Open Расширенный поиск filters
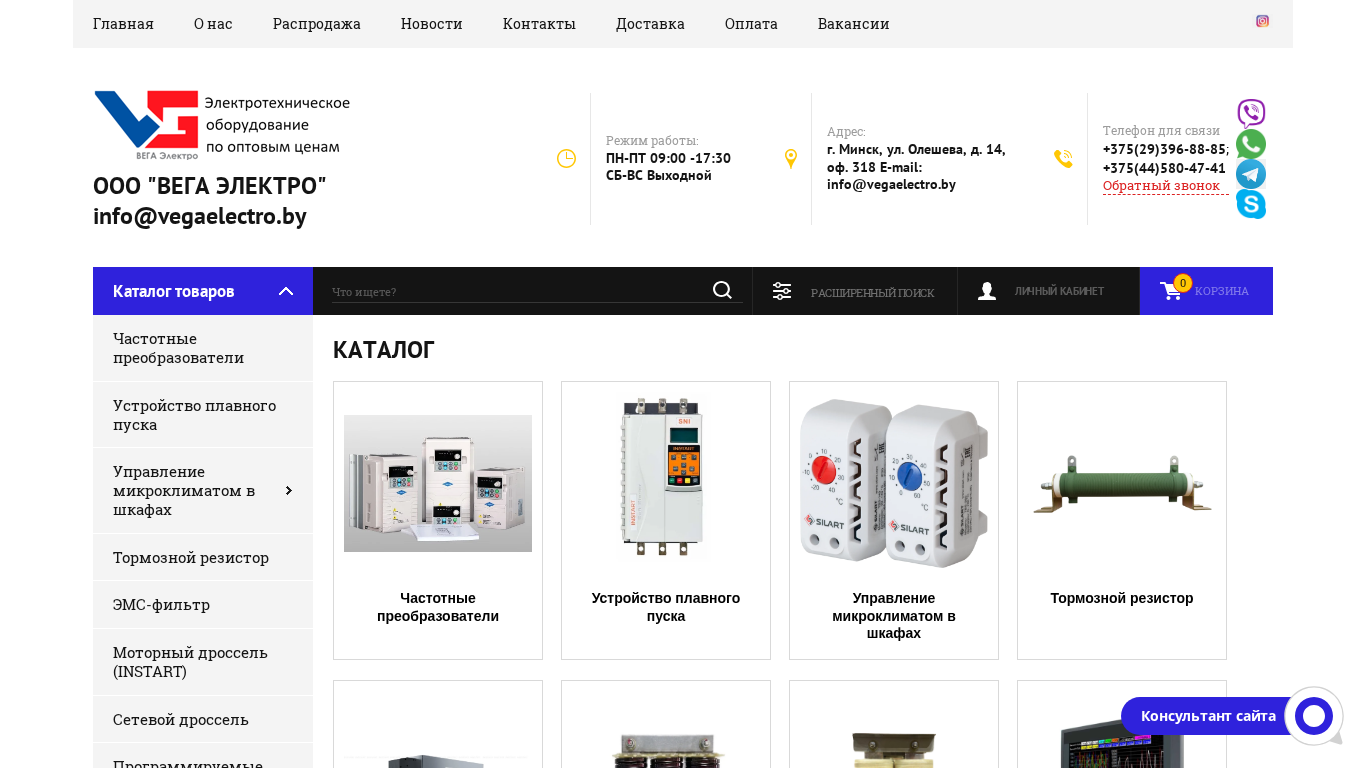Viewport: 1366px width, 768px height. [854, 291]
